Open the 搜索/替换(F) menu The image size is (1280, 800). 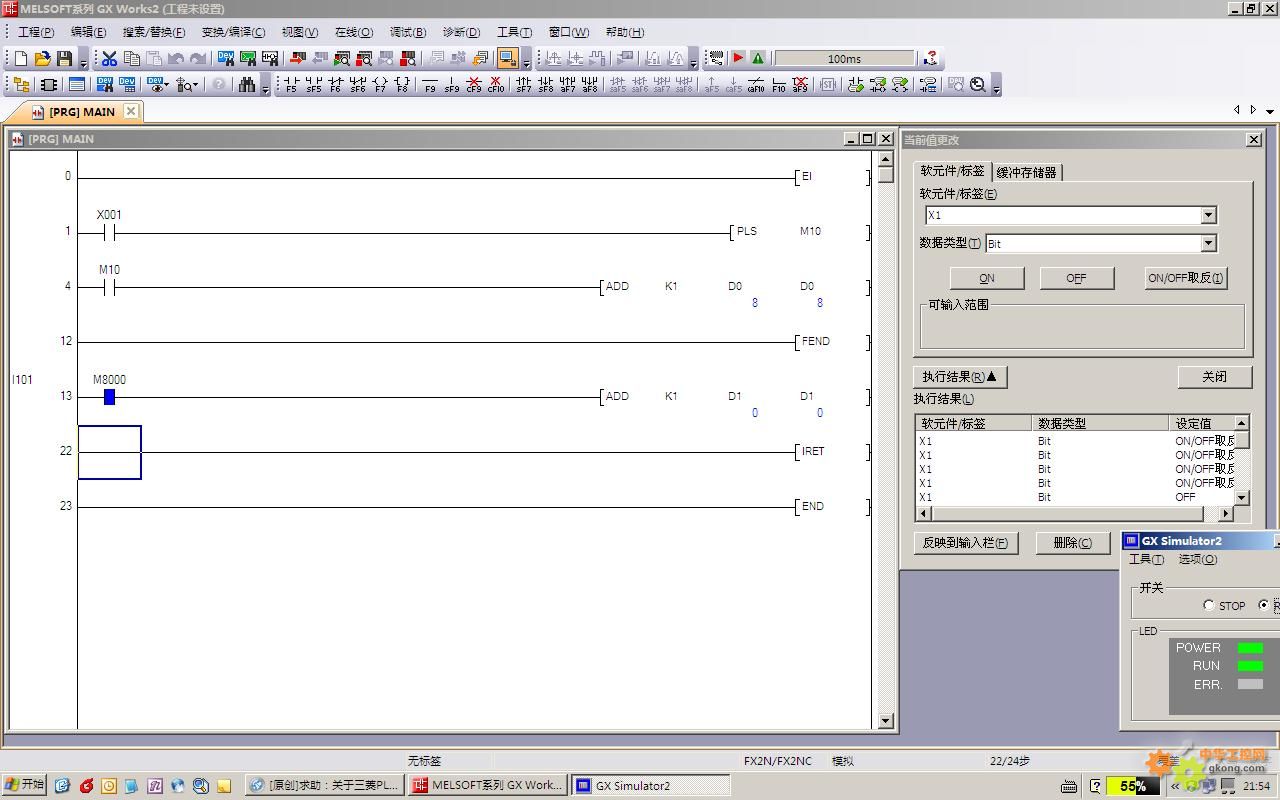pyautogui.click(x=153, y=32)
